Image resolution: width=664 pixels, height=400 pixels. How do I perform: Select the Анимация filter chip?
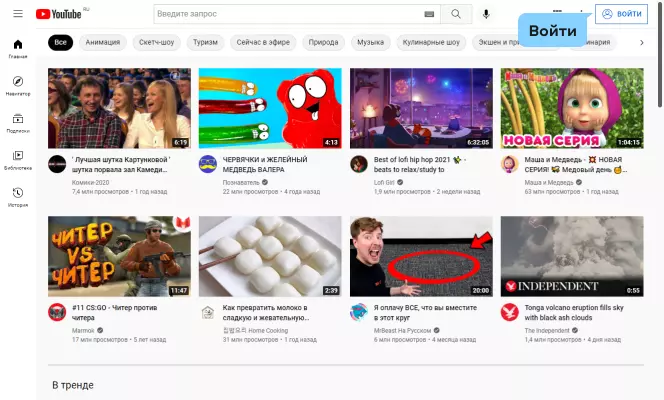[x=103, y=42]
